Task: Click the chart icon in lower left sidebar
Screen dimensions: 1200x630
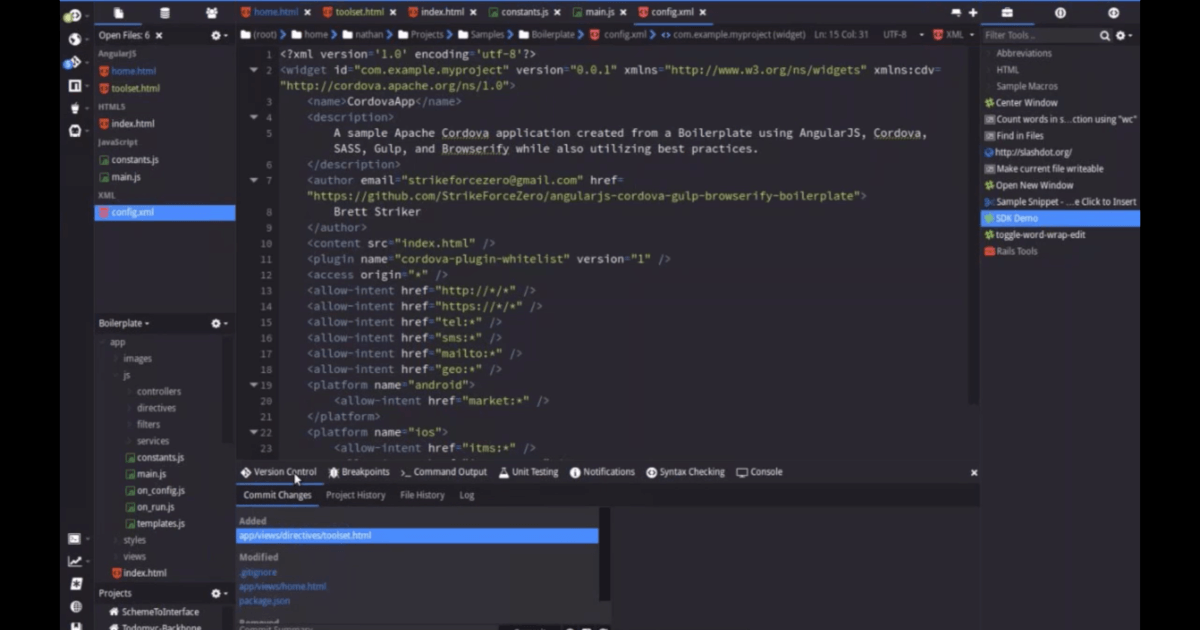Action: 75,562
